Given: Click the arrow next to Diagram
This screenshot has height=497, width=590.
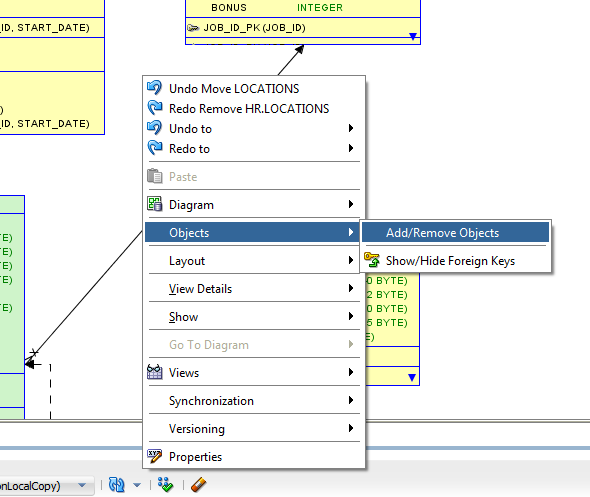Looking at the screenshot, I should (x=351, y=204).
